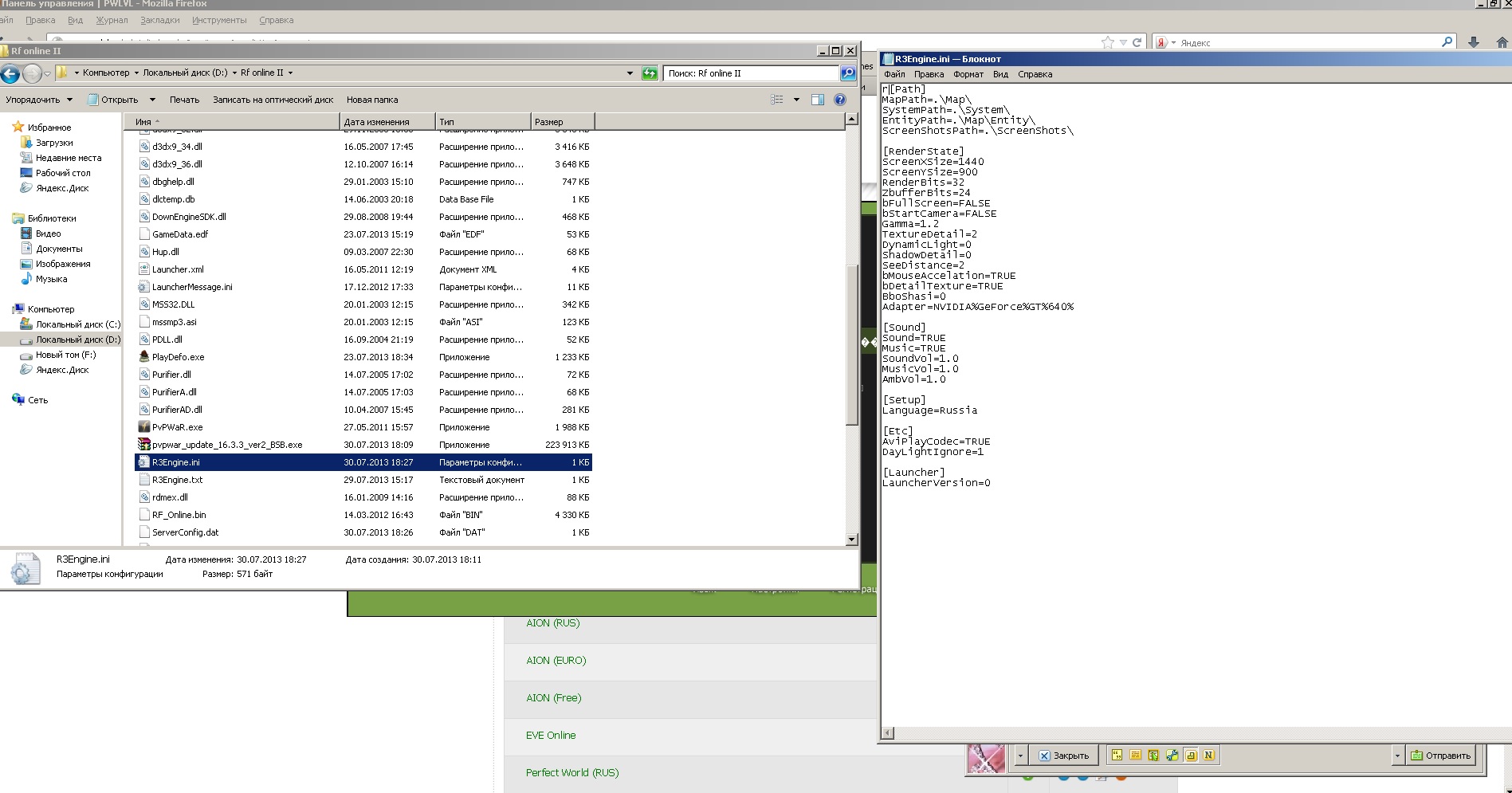Viewport: 1512px width, 793px height.
Task: Go to Firefox home page icon
Action: 1502,43
